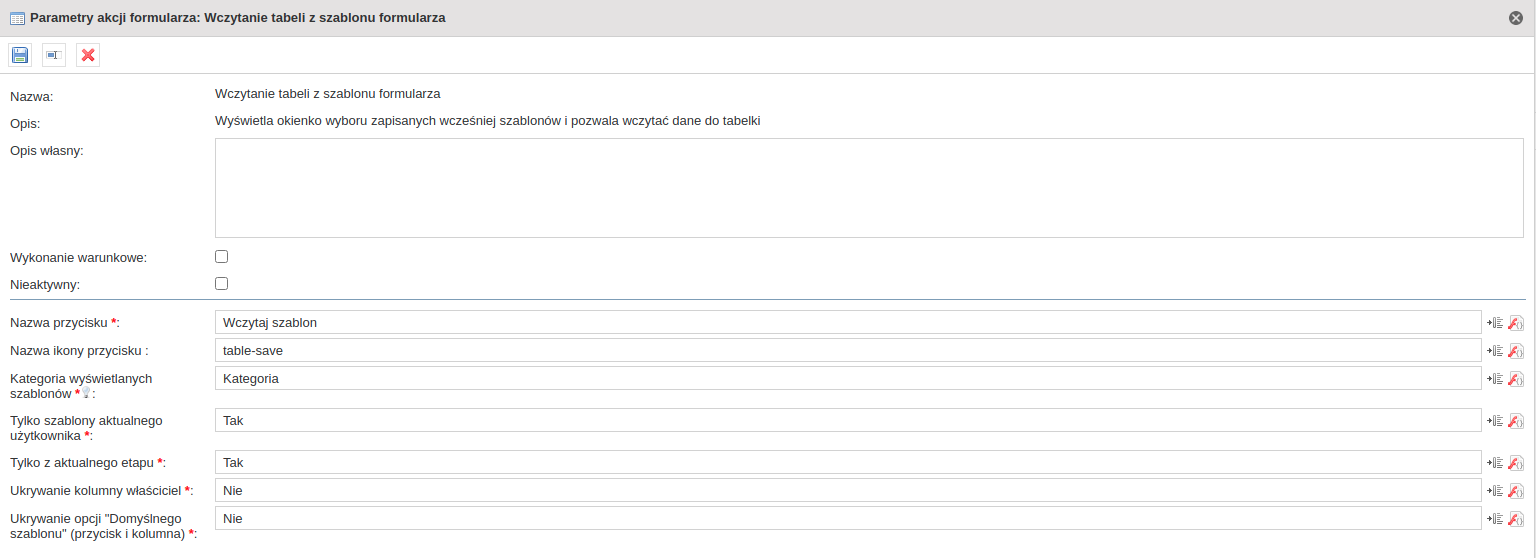Click list icon next to table-save field
Image resolution: width=1536 pixels, height=558 pixels.
tap(1496, 350)
